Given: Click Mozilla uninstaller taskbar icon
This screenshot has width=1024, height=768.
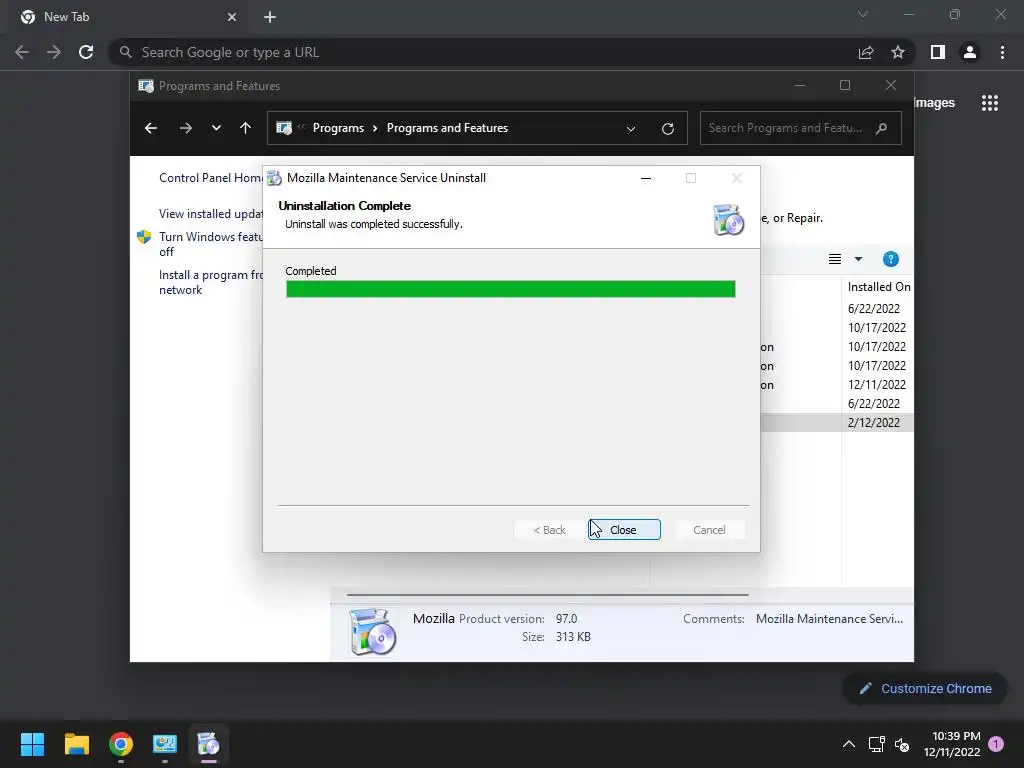Looking at the screenshot, I should (208, 744).
